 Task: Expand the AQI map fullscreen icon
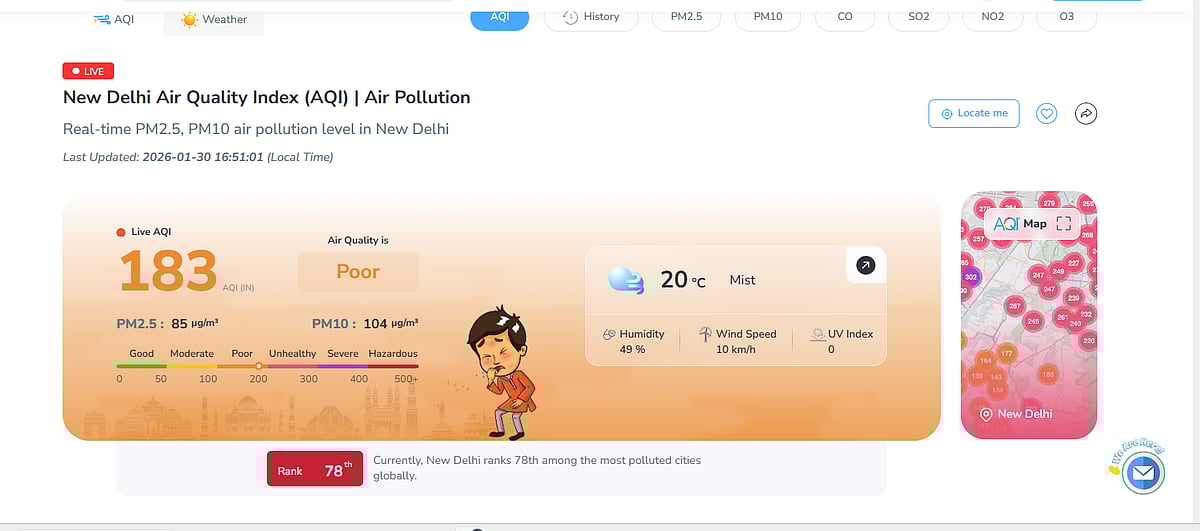(x=1063, y=224)
